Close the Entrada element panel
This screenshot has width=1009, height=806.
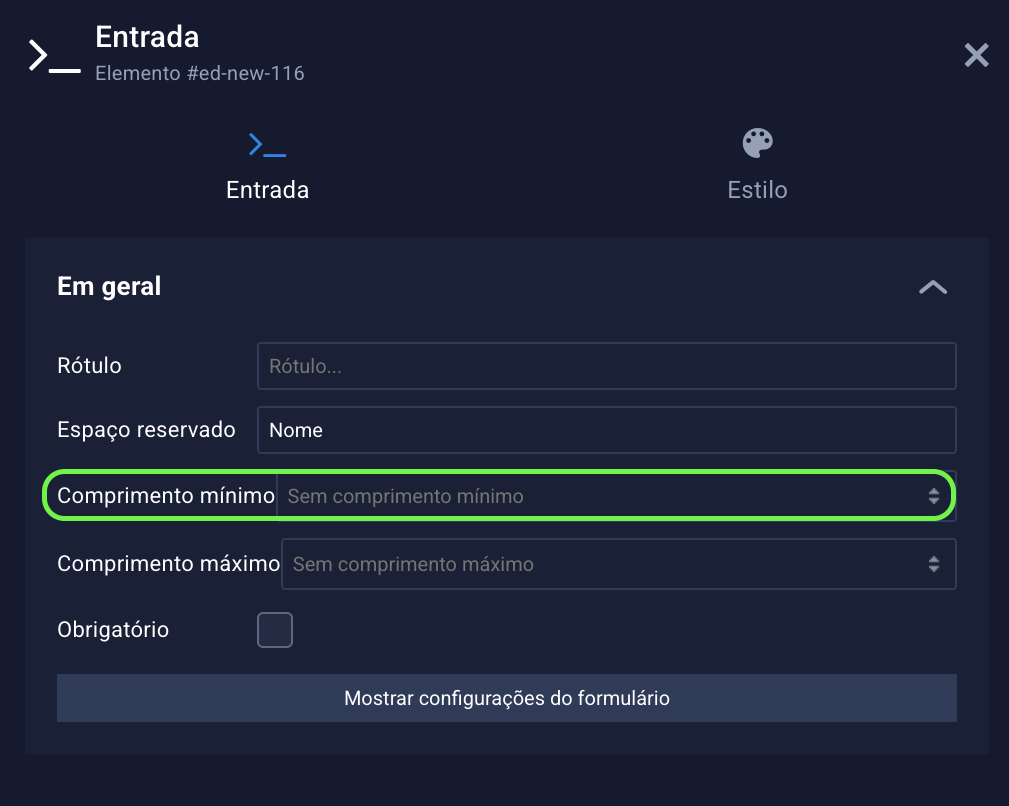point(976,55)
